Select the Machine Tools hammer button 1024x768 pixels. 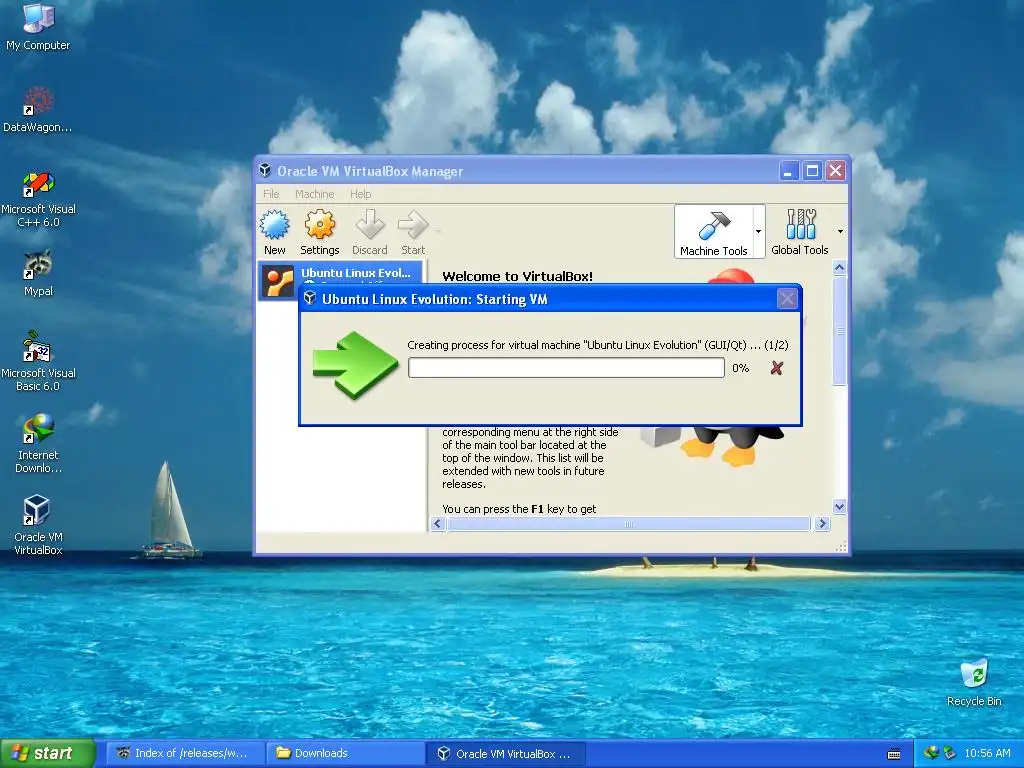click(x=713, y=232)
